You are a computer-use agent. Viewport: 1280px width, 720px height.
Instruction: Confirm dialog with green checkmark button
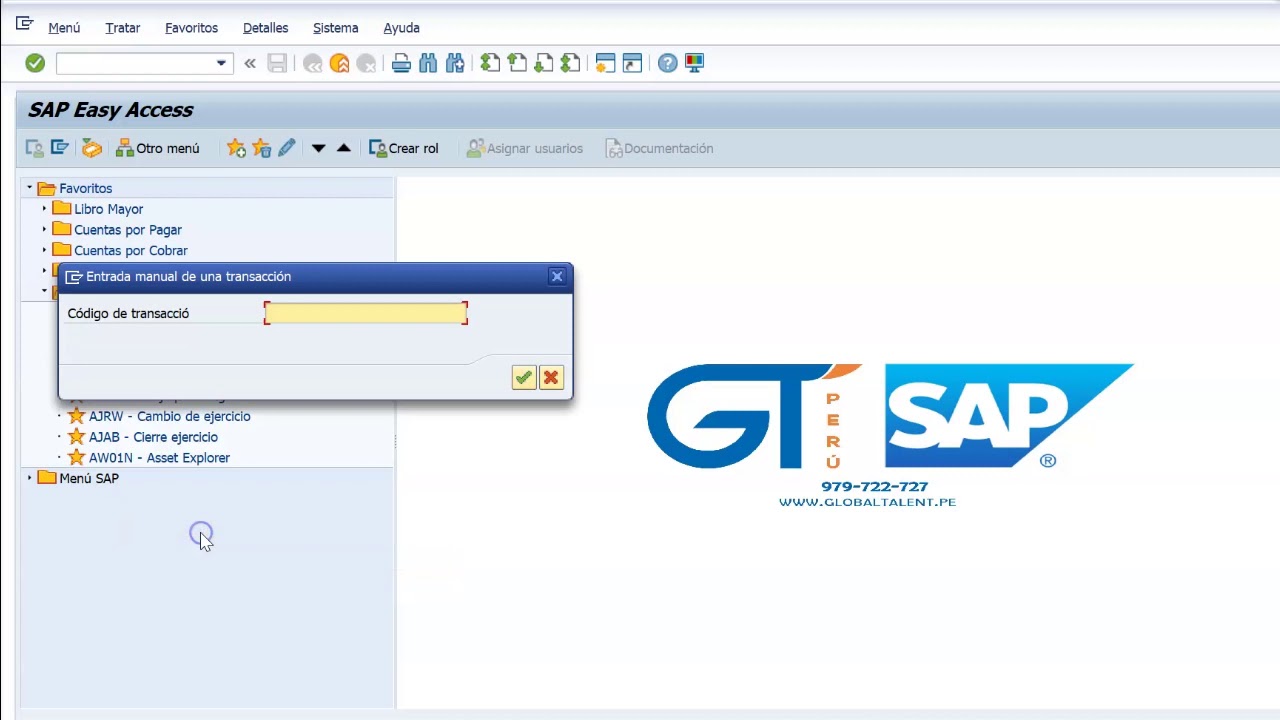point(523,377)
